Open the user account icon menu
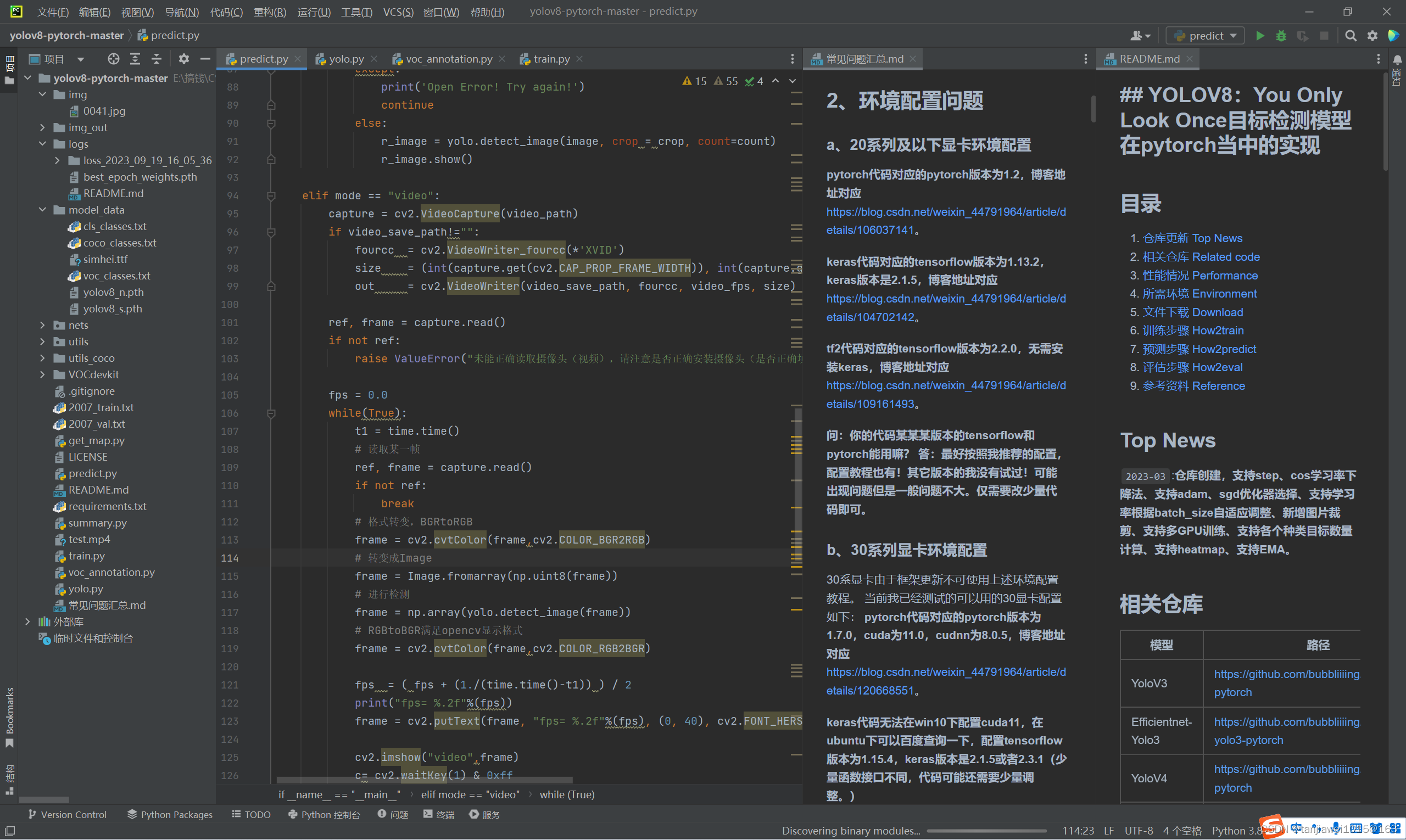 pos(1140,36)
